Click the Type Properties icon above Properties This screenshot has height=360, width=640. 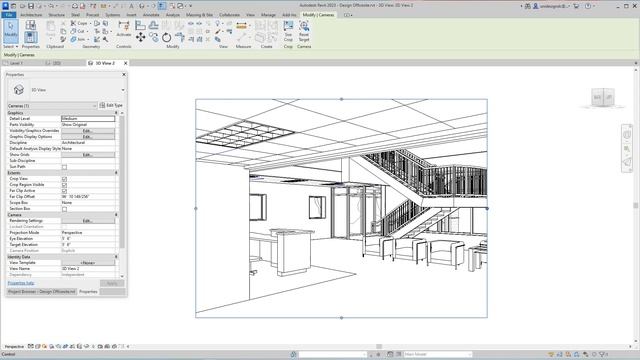point(31,25)
